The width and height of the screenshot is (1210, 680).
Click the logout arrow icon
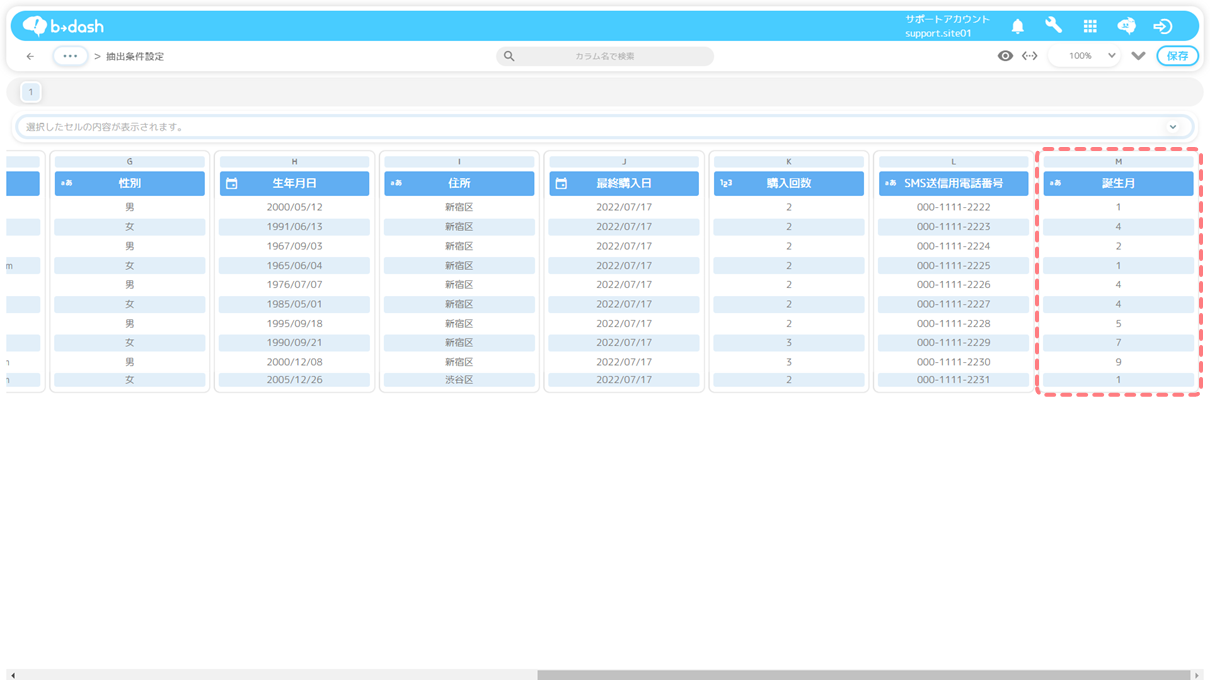click(1162, 26)
